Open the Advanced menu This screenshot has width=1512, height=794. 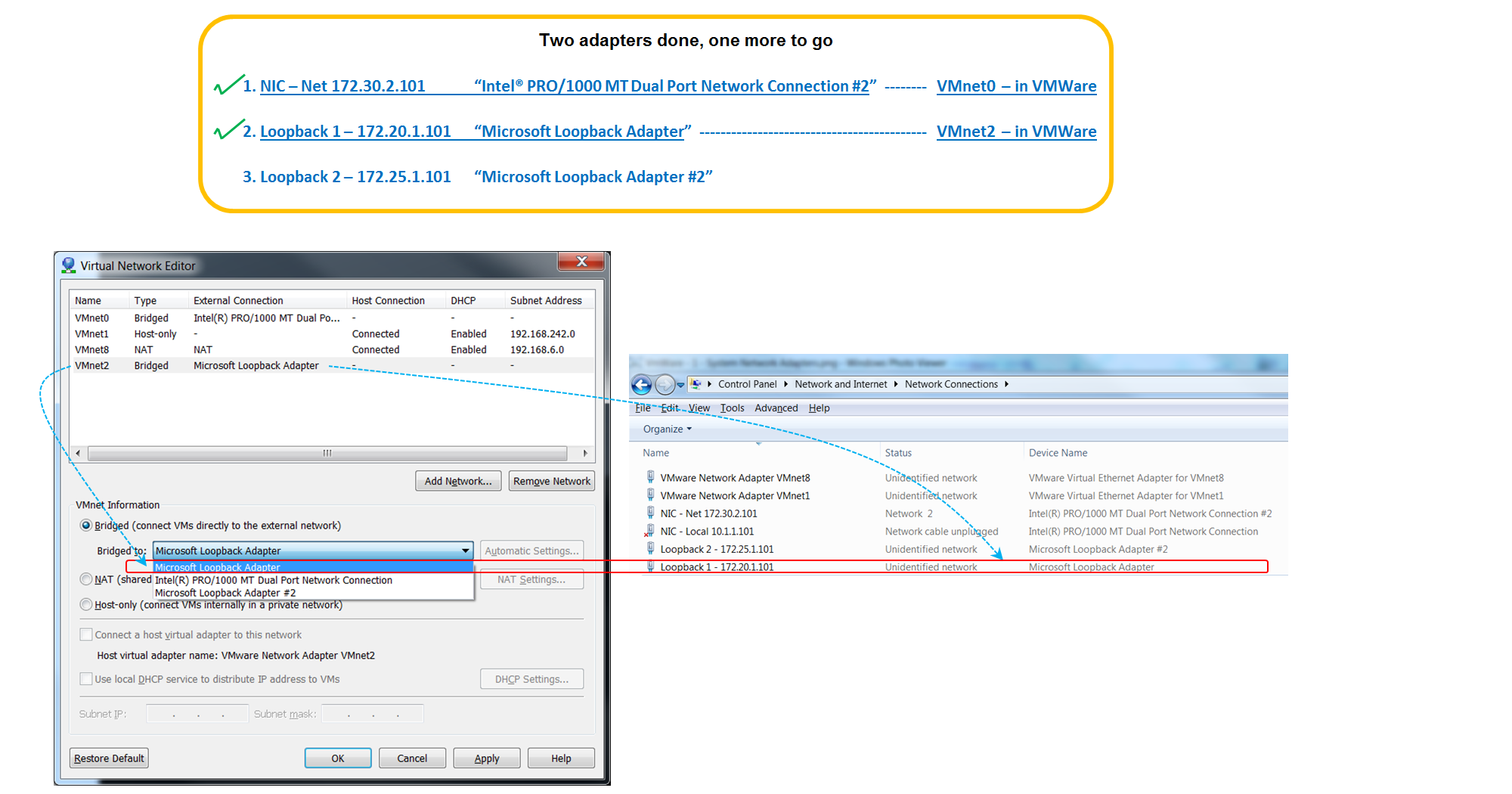tap(776, 408)
